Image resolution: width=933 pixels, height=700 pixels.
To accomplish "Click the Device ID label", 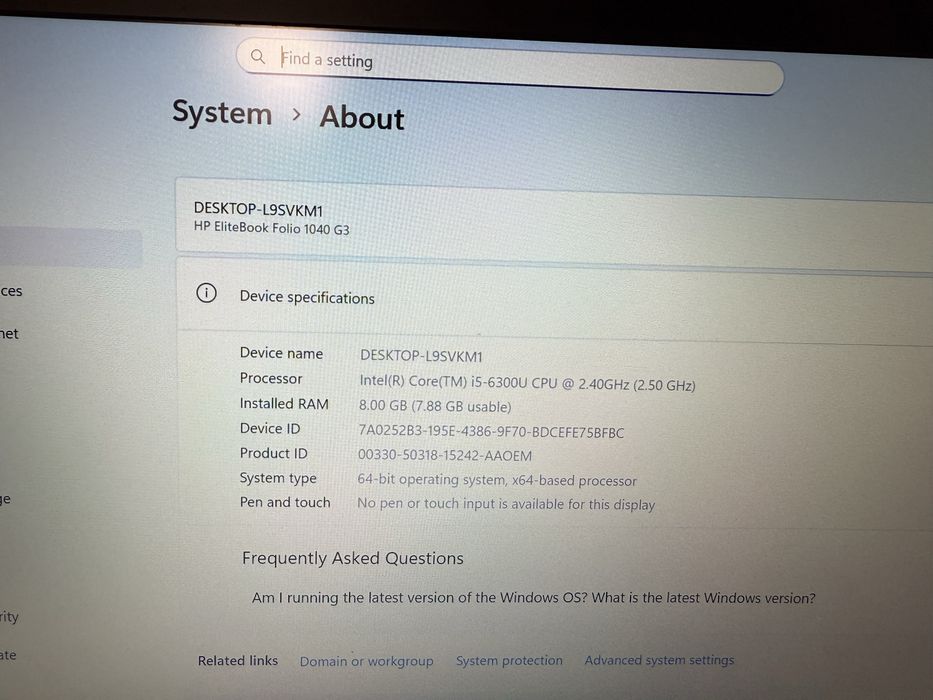I will (270, 429).
